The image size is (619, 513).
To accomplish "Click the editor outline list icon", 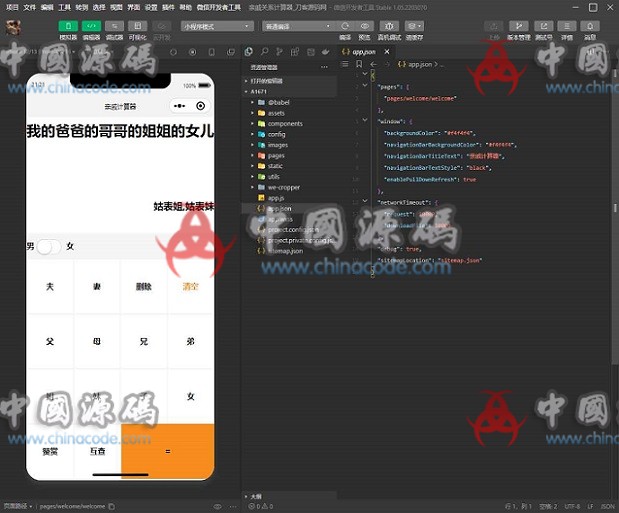I will point(345,64).
